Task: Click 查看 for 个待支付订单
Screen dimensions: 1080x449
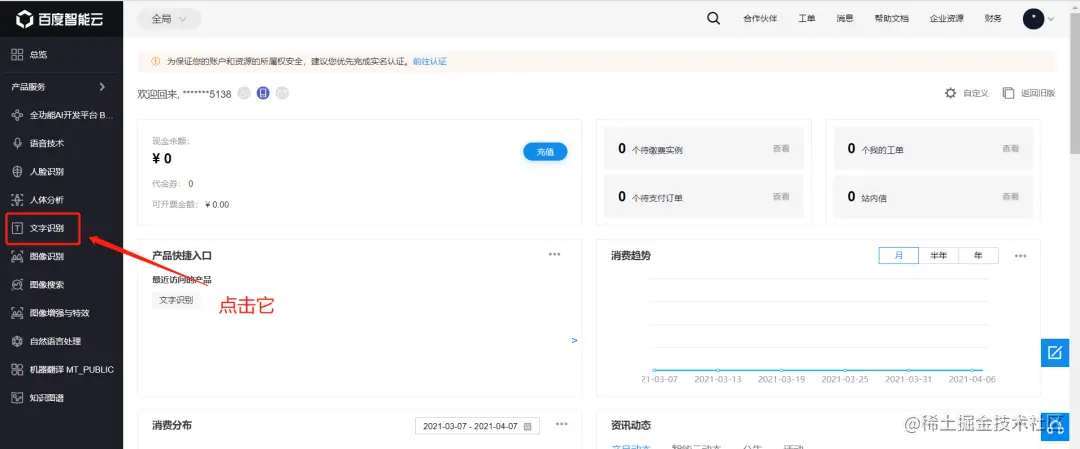Action: point(780,197)
